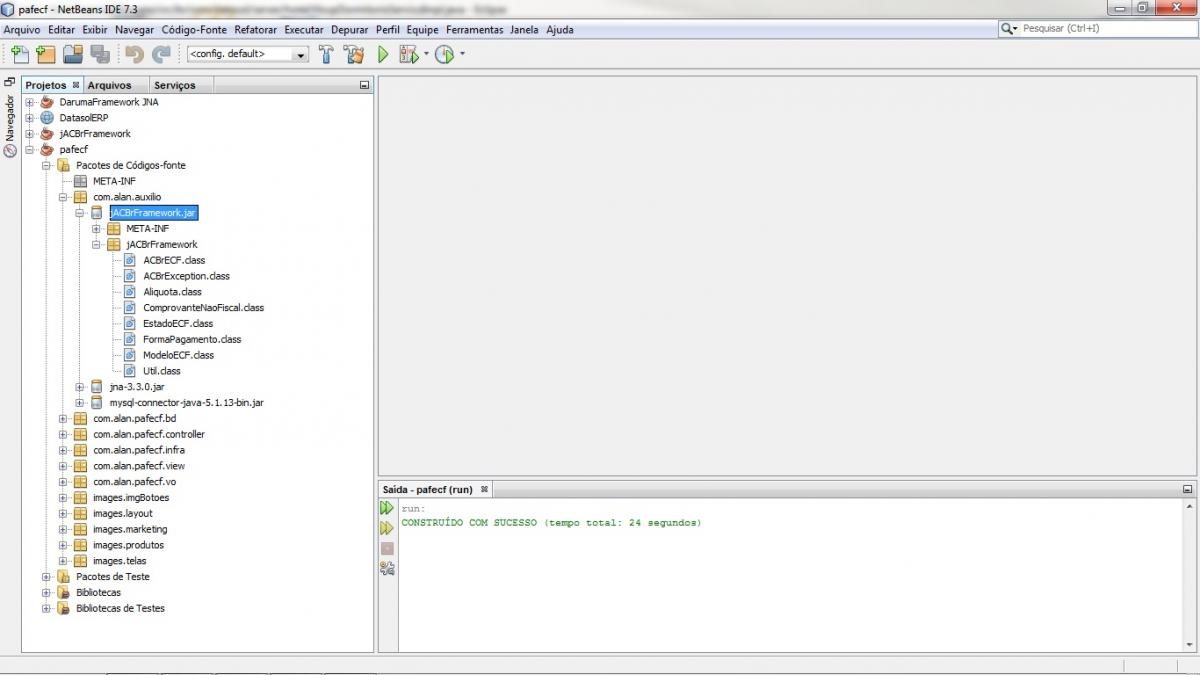Open the Ajuda menu
Viewport: 1200px width, 675px height.
pos(560,30)
